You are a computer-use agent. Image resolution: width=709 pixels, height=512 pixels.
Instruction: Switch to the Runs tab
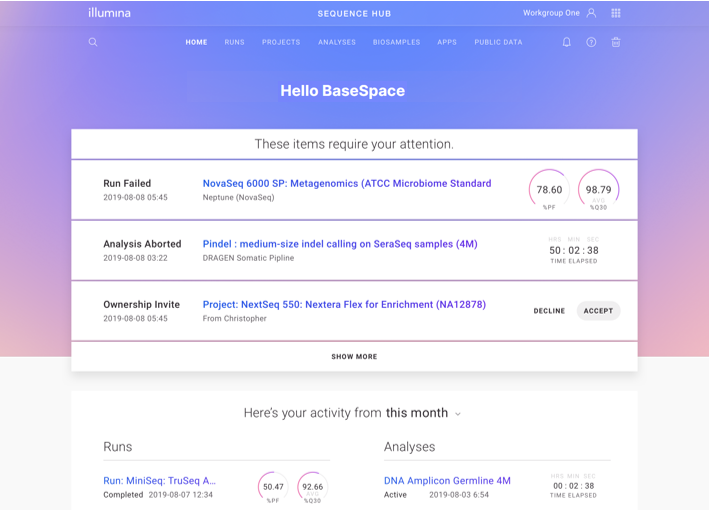coord(234,42)
